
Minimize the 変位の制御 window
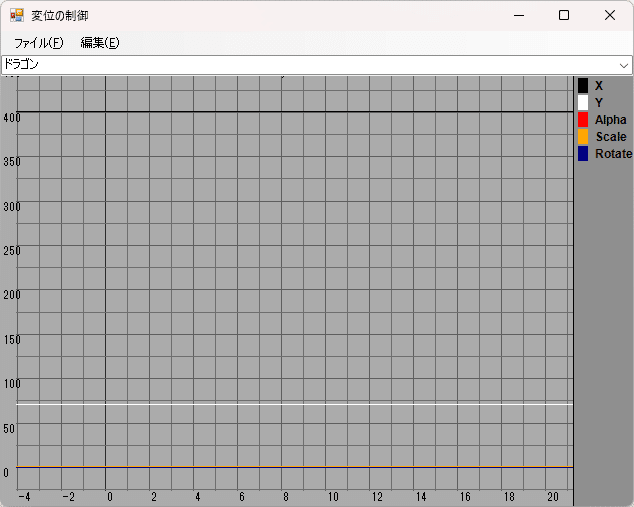(x=519, y=15)
